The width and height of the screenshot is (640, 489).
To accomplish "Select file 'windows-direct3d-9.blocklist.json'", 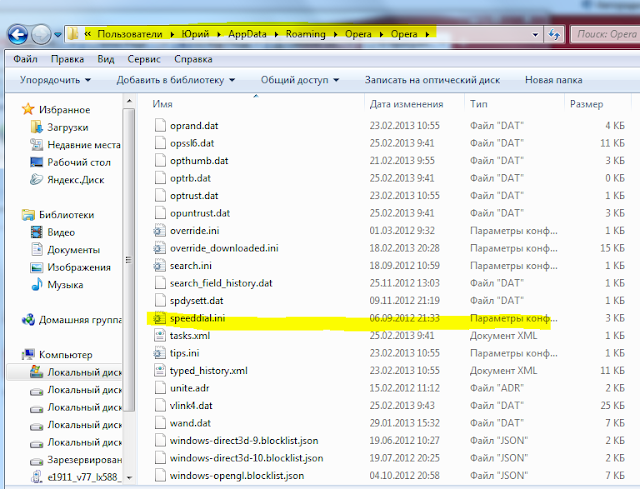I will click(244, 441).
